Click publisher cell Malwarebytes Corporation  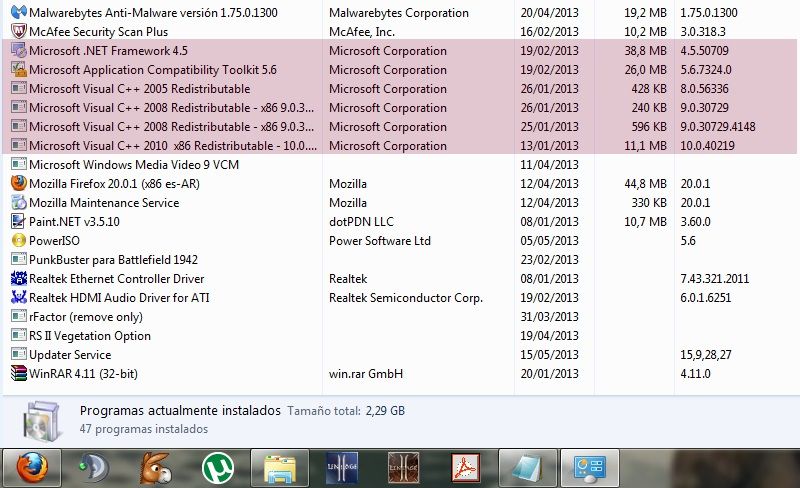(x=398, y=12)
